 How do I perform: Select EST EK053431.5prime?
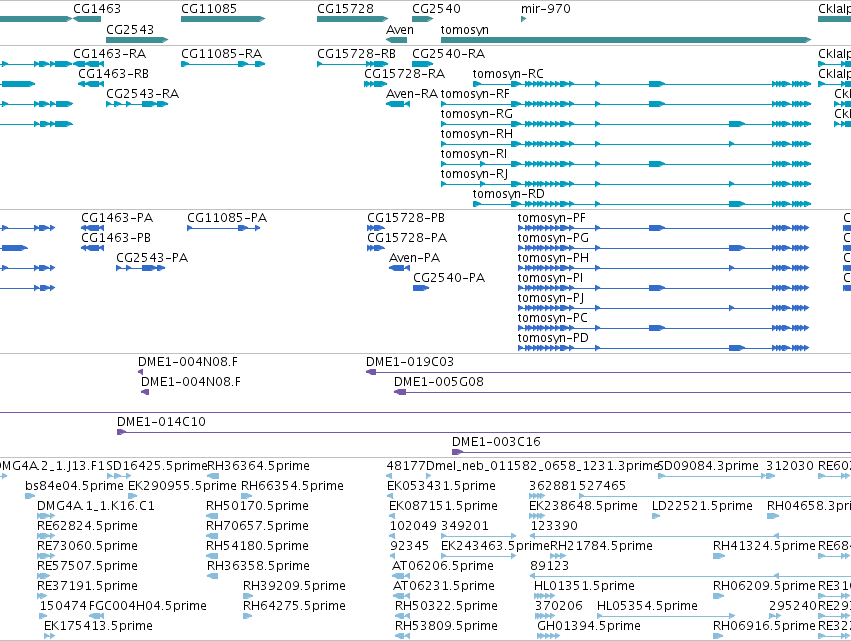point(391,496)
